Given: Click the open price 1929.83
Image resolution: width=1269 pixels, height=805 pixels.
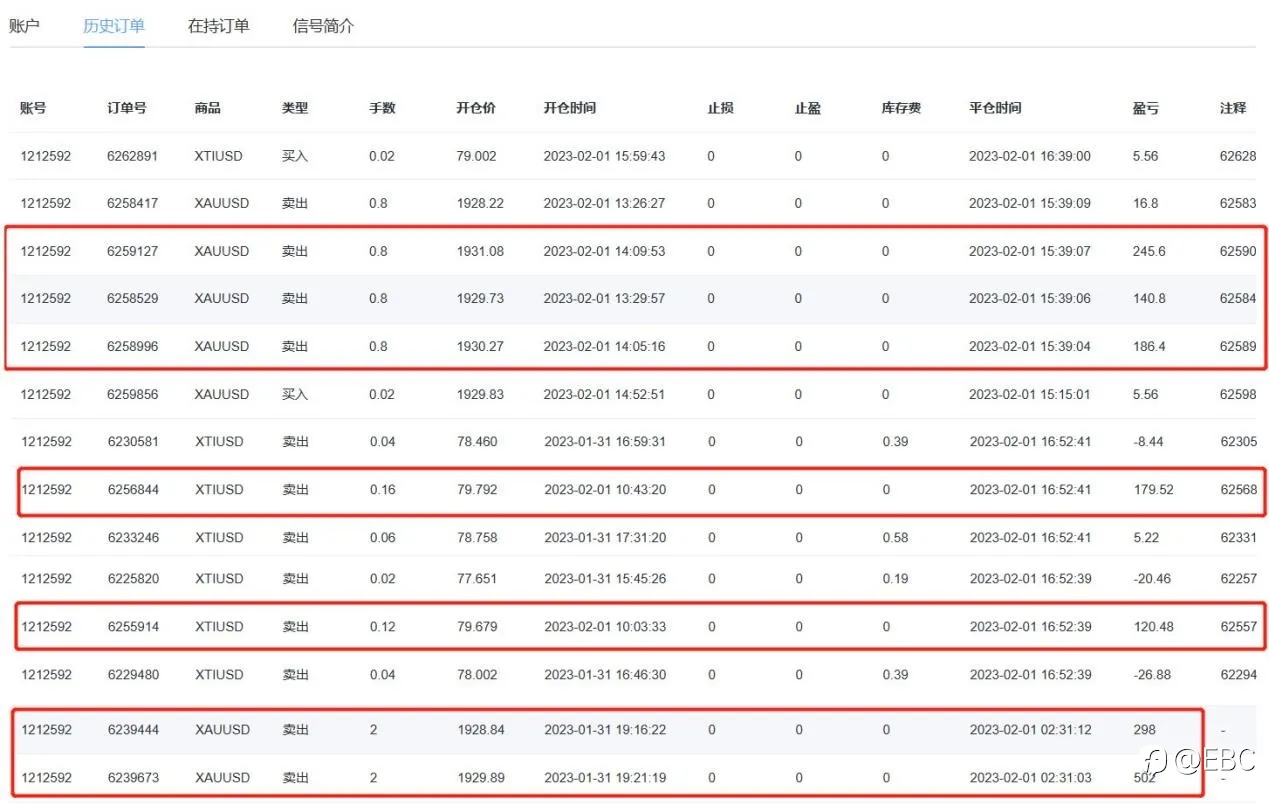Looking at the screenshot, I should [480, 394].
